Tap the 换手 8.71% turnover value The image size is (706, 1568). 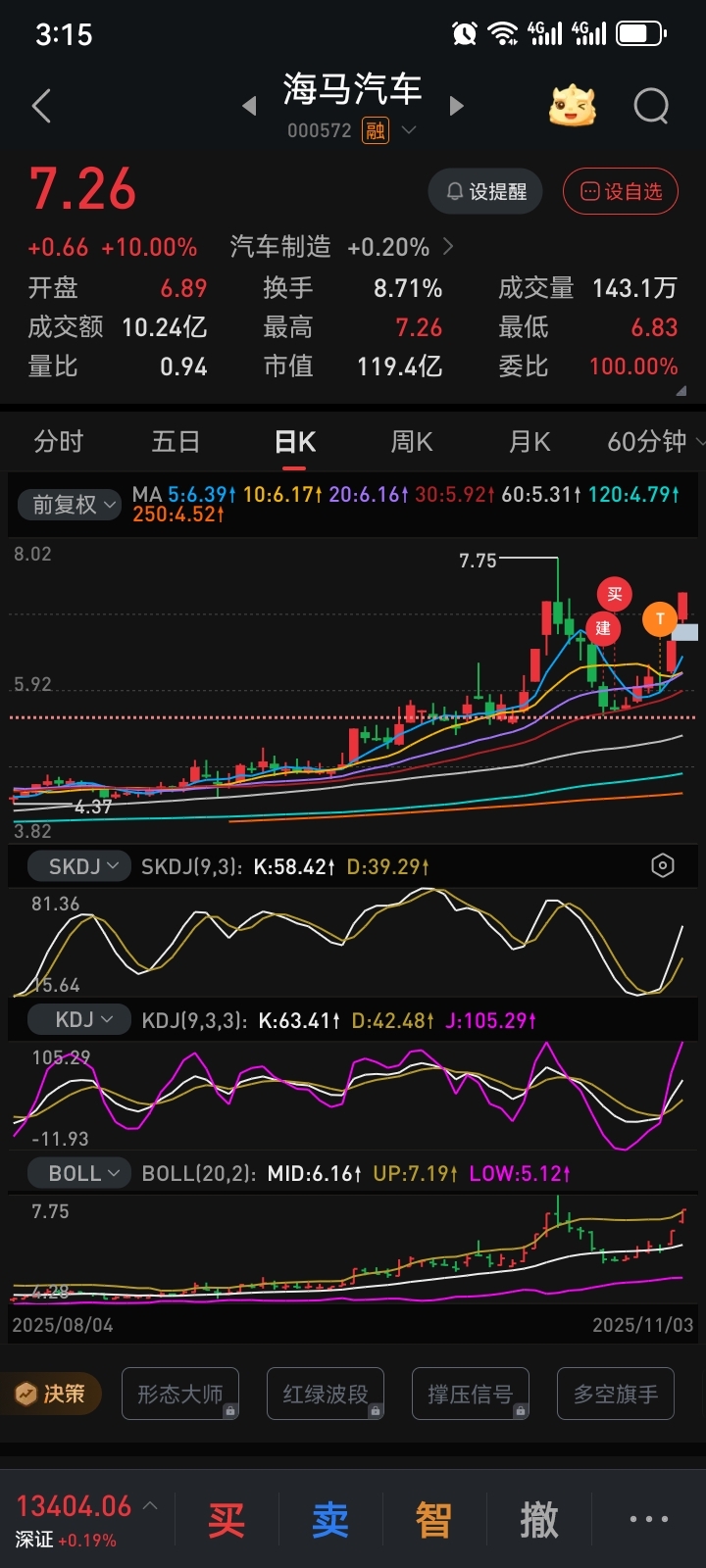point(408,288)
